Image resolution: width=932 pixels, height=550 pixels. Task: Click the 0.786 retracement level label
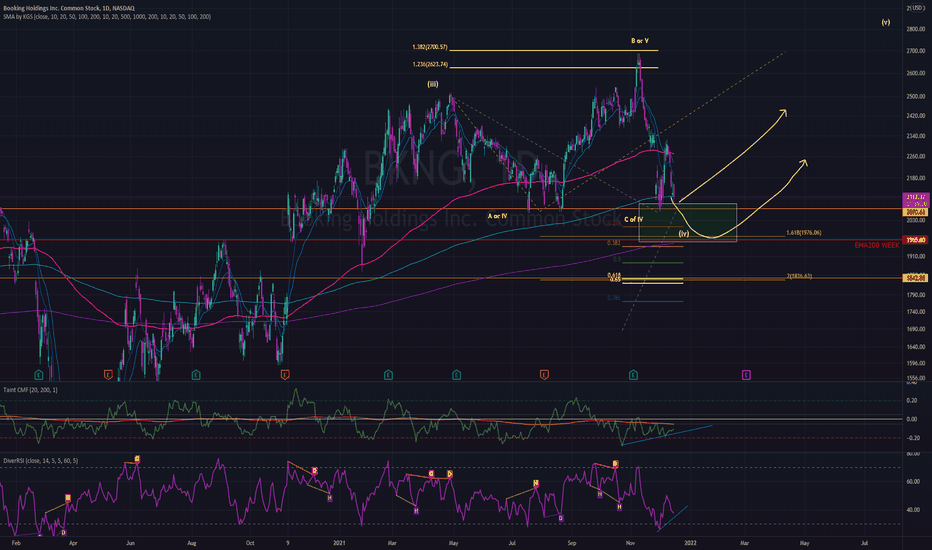[614, 298]
